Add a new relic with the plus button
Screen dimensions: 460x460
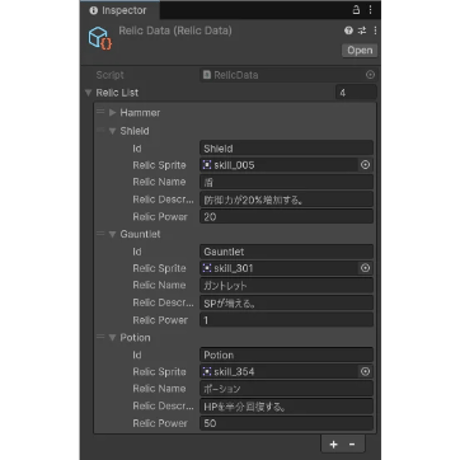click(x=333, y=444)
